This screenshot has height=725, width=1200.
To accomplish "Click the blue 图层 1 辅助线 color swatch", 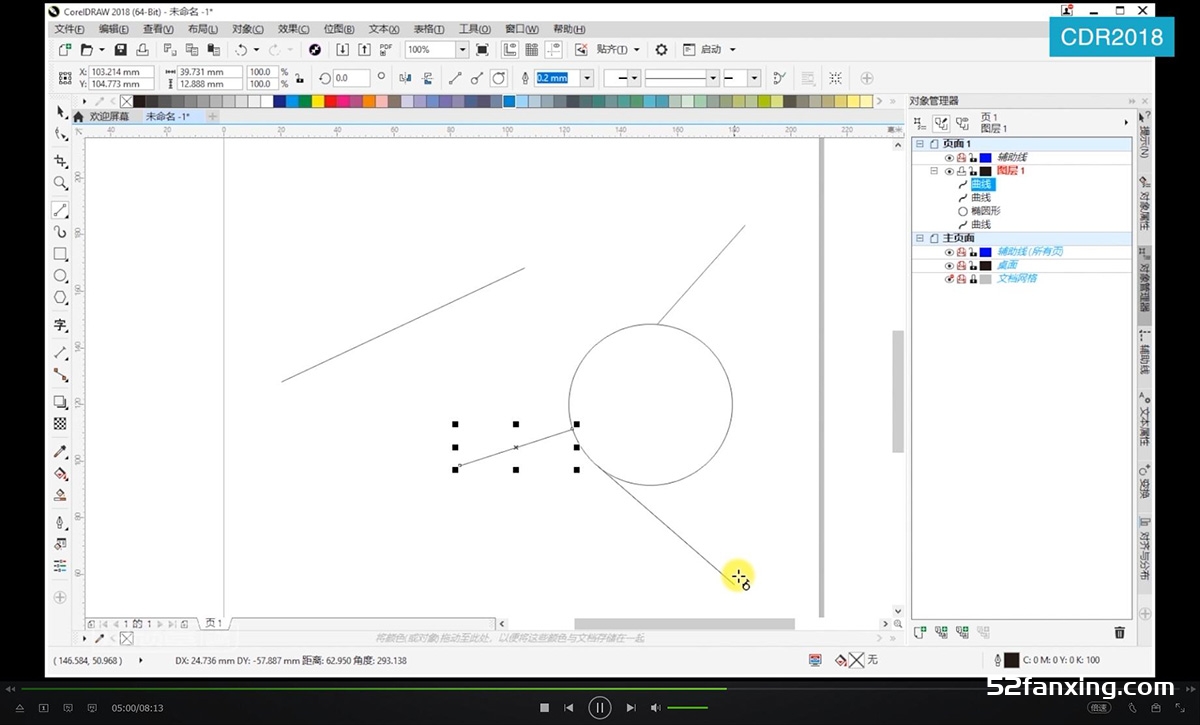I will [985, 158].
